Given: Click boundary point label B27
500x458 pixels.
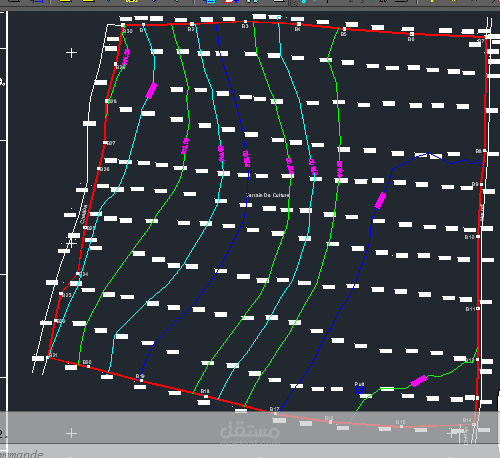Looking at the screenshot, I should pyautogui.click(x=111, y=143).
